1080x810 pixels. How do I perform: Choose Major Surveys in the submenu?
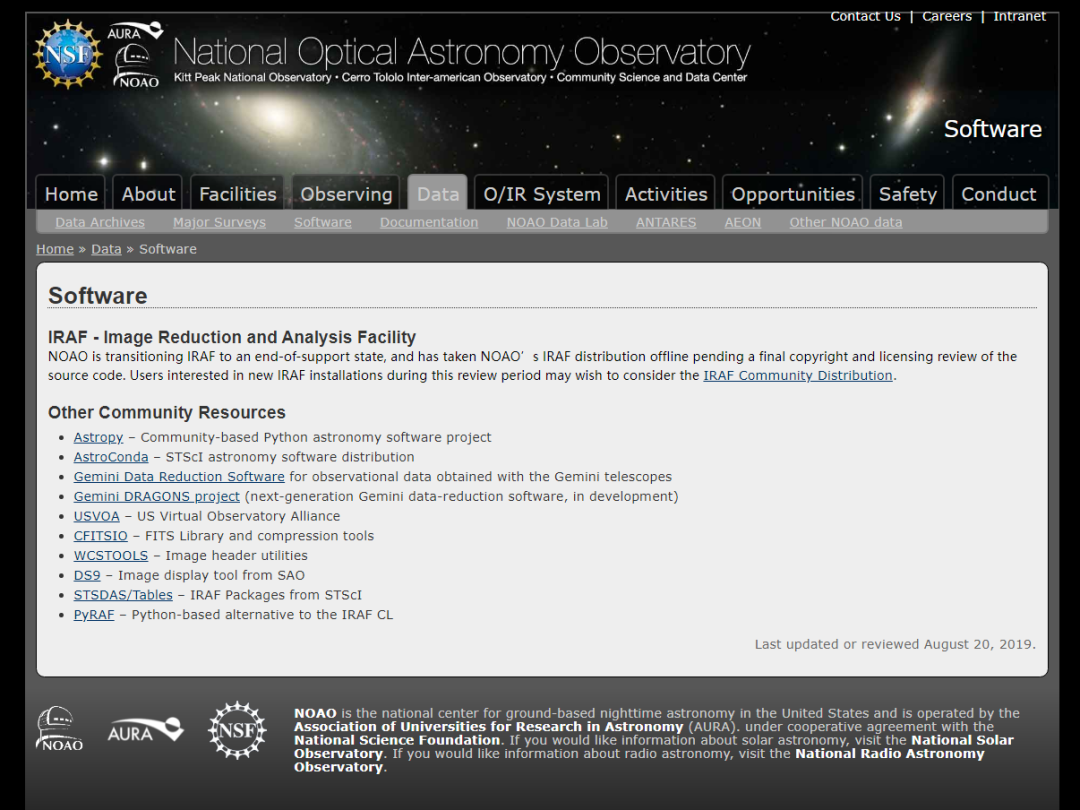[x=219, y=222]
